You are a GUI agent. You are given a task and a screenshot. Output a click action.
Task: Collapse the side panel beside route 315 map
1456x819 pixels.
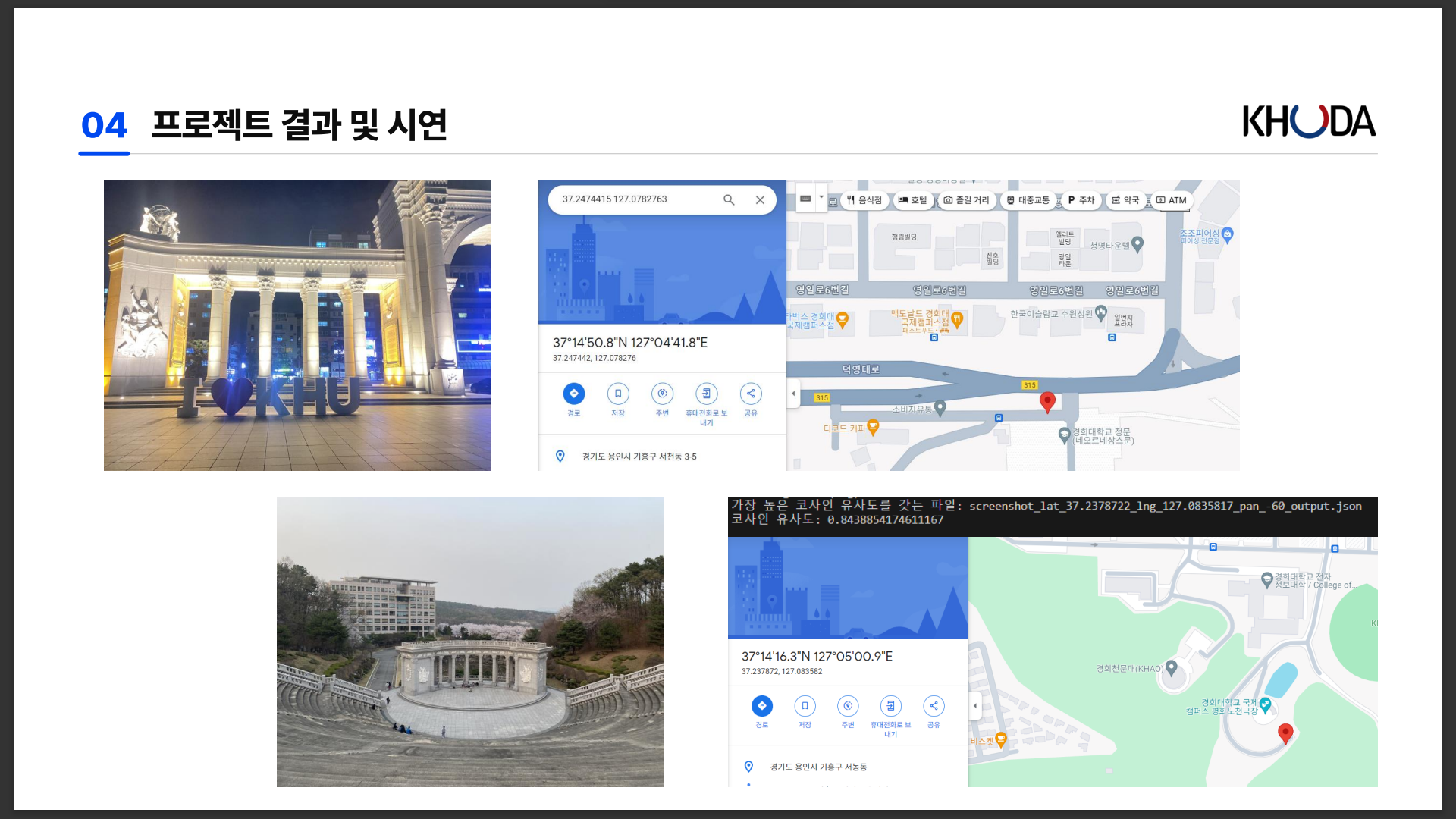click(793, 394)
